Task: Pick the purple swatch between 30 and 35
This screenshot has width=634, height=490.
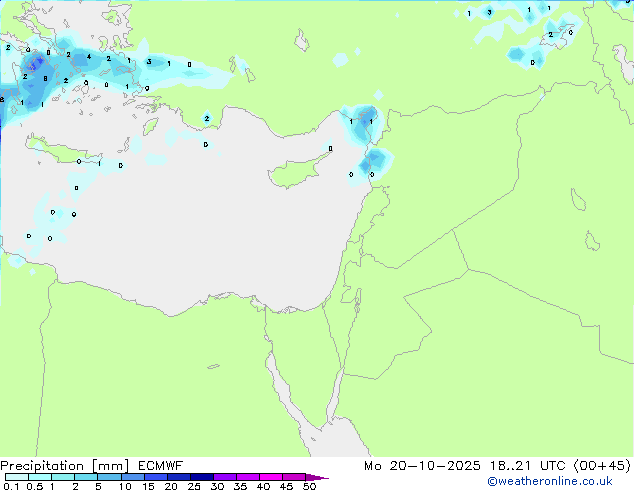Action: click(225, 477)
